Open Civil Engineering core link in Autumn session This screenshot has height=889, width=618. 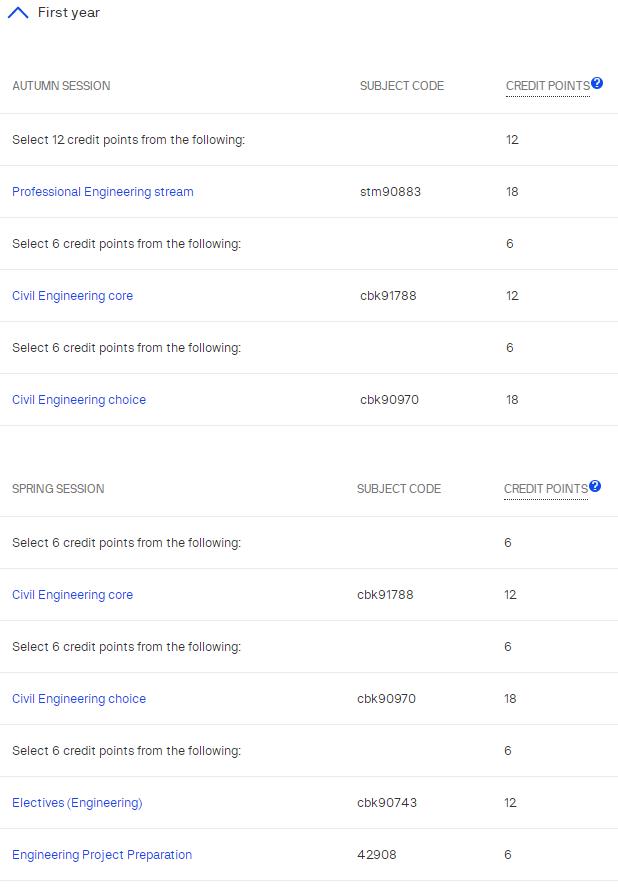click(72, 296)
